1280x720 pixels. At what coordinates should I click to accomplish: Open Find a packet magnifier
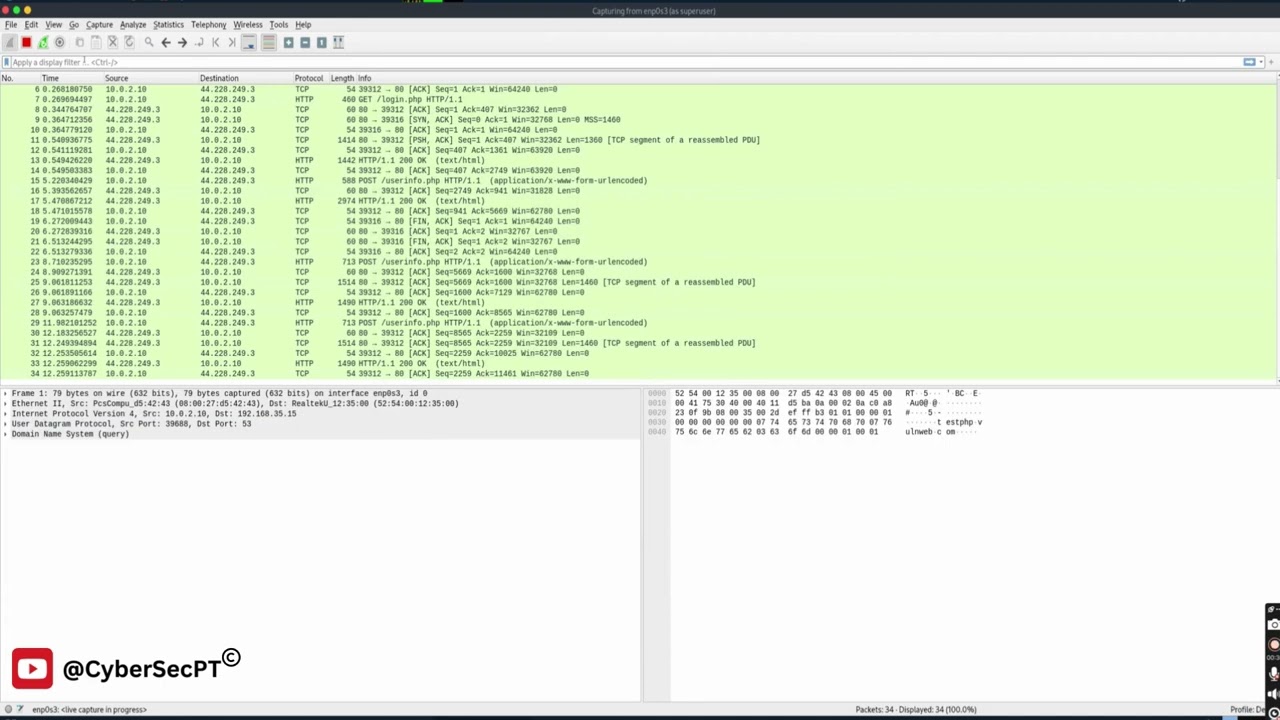pyautogui.click(x=149, y=42)
